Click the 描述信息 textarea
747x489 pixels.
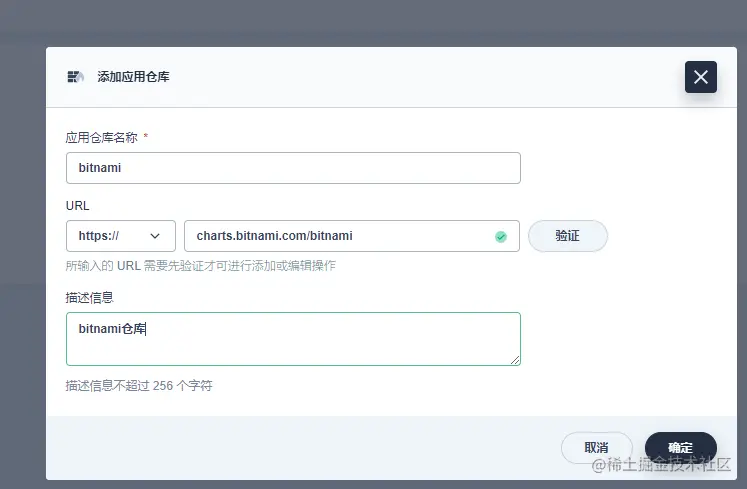pos(293,339)
